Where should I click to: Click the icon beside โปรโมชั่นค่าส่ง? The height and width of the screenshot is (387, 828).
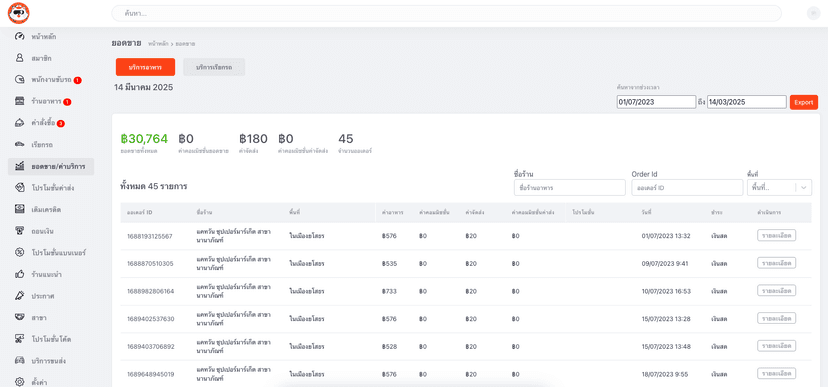20,187
